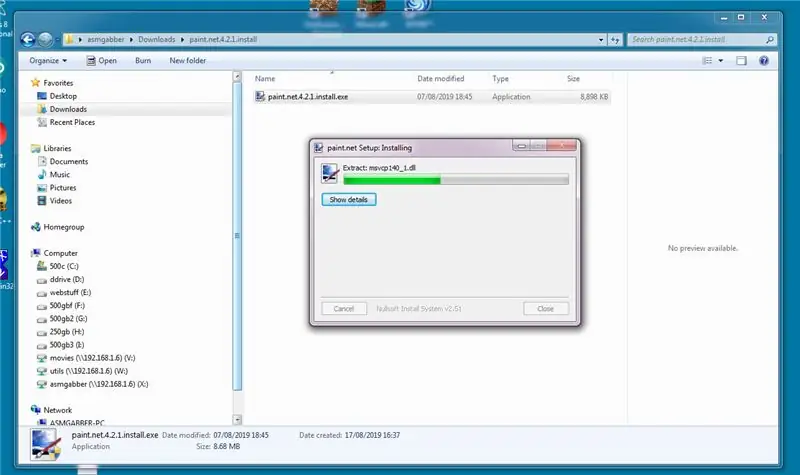Viewport: 800px width, 475px height.
Task: Click the Date created value 17/08/2019 16:37
Action: 372,435
